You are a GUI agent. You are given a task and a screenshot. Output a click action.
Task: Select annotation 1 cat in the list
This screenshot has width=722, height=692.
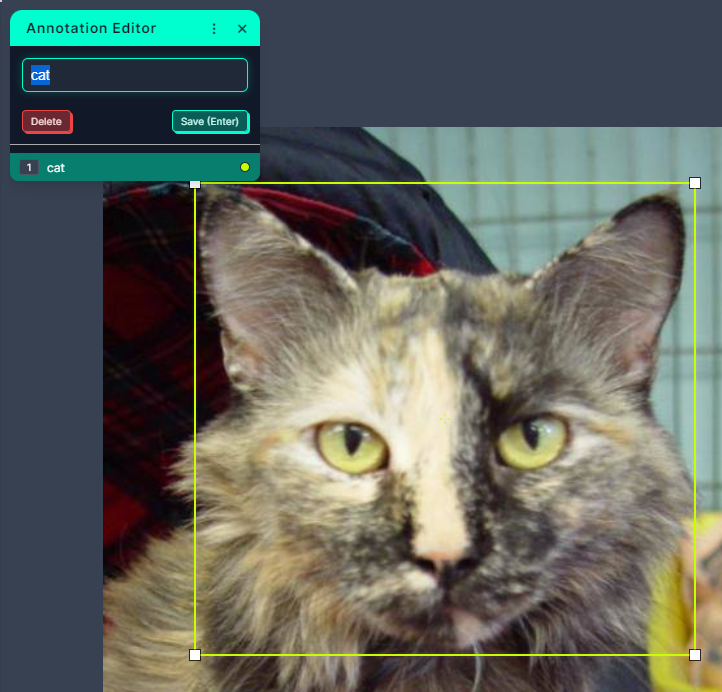coord(135,167)
